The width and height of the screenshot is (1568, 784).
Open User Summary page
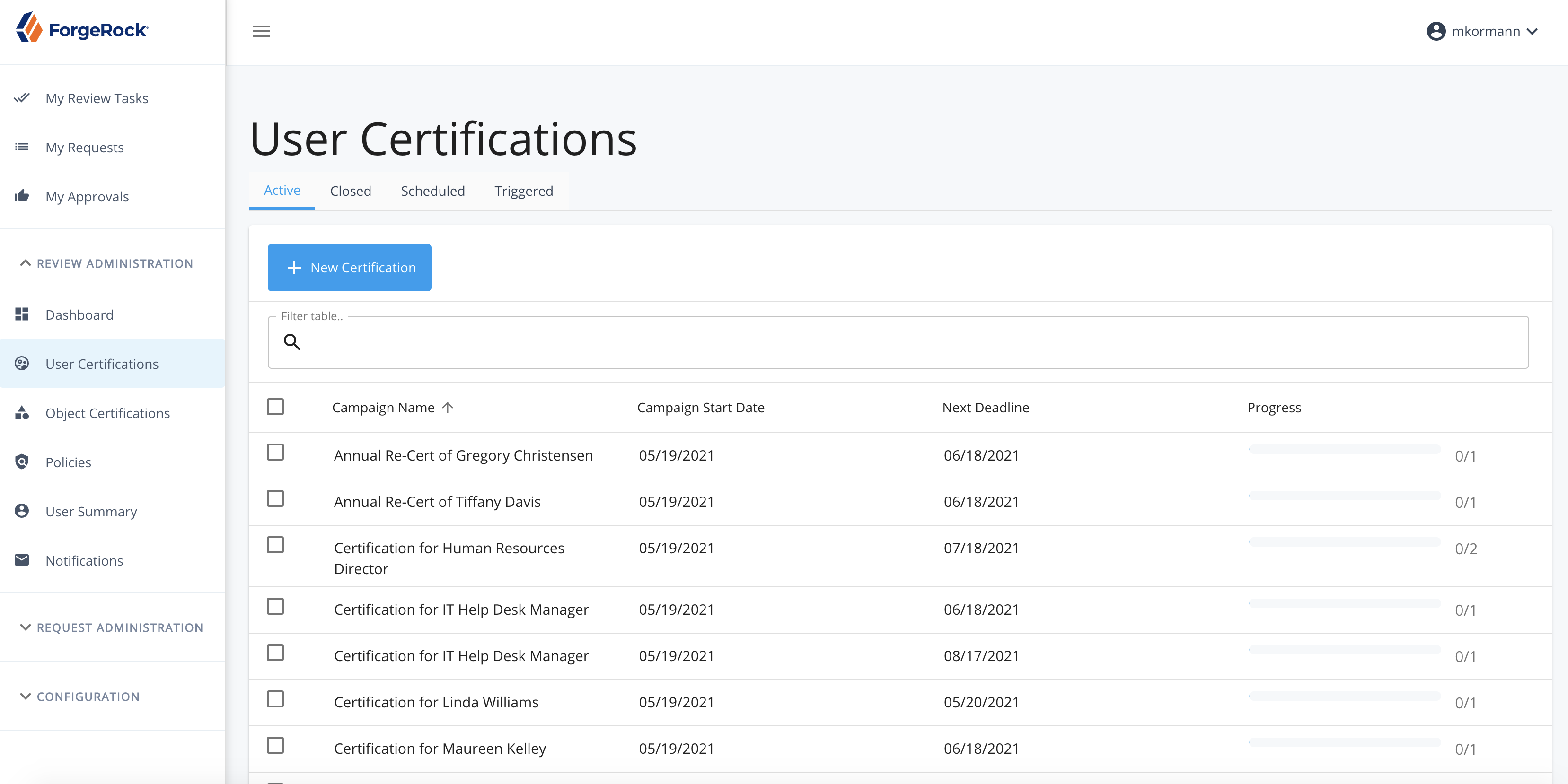(x=113, y=512)
